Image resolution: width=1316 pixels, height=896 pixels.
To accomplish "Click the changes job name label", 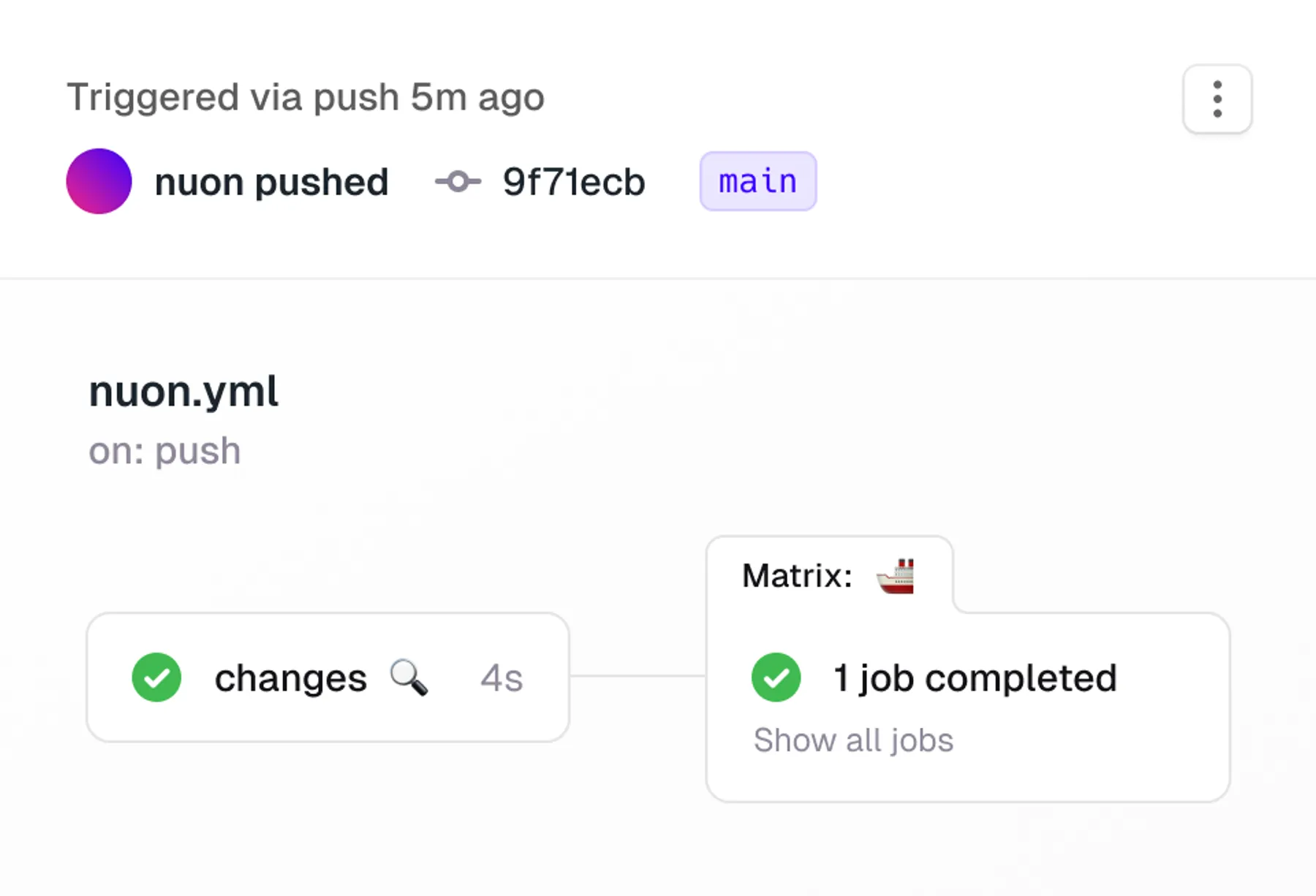I will tap(290, 678).
